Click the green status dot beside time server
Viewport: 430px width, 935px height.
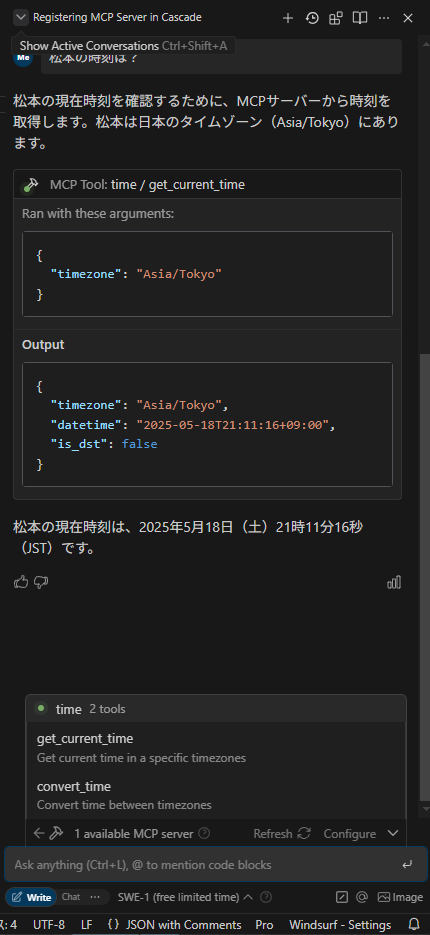click(x=41, y=708)
